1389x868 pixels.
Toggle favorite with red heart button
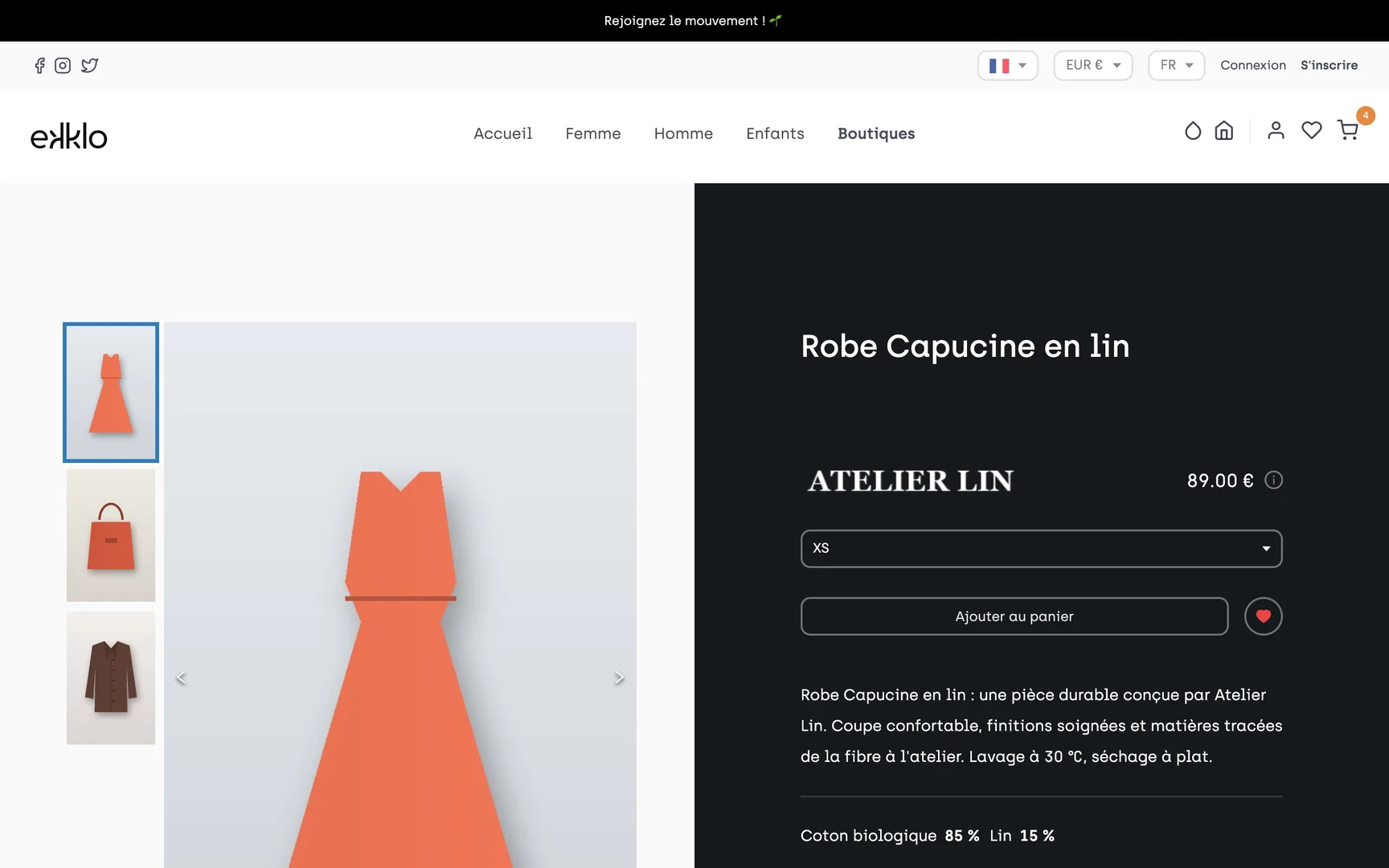click(x=1264, y=616)
